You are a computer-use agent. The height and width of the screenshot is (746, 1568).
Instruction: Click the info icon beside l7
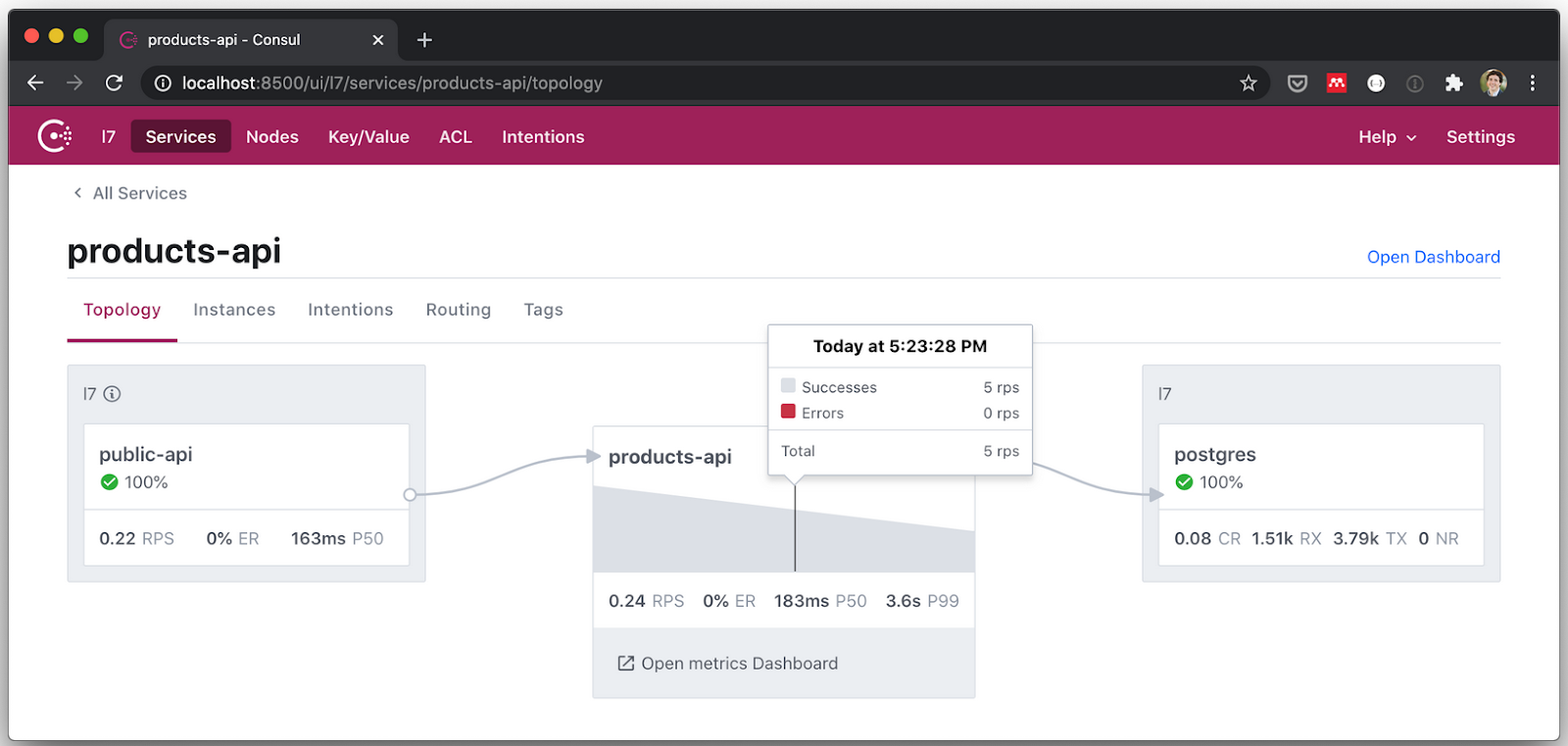[113, 394]
